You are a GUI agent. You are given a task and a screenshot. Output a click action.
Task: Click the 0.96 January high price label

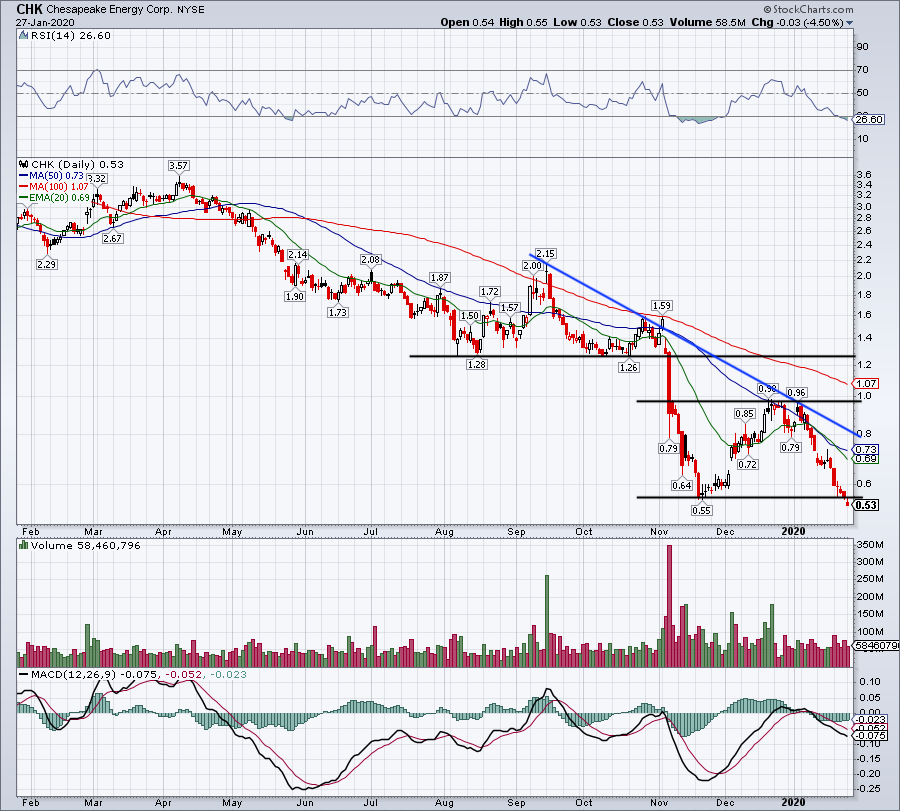(797, 393)
